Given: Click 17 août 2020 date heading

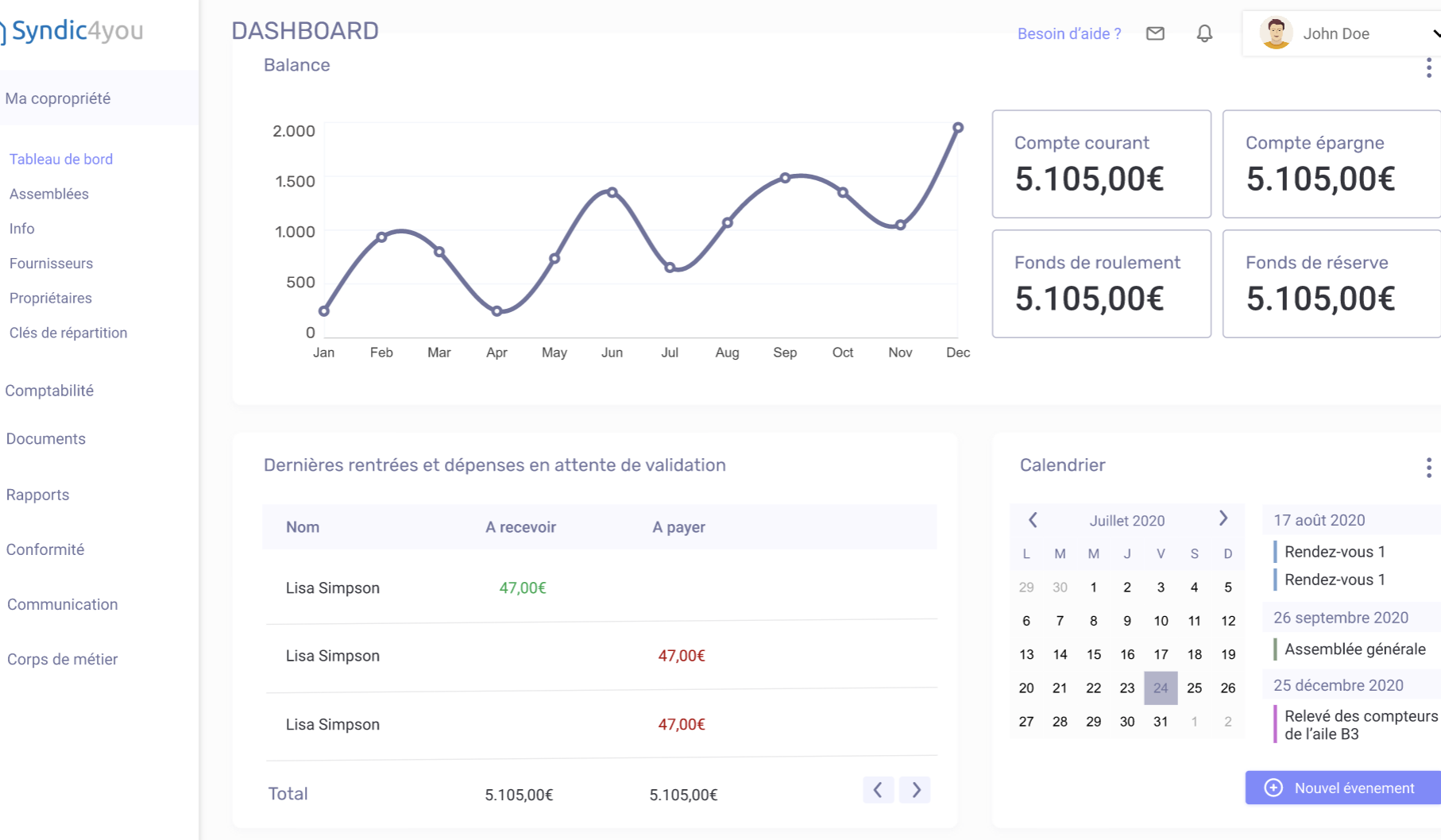Looking at the screenshot, I should tap(1319, 520).
